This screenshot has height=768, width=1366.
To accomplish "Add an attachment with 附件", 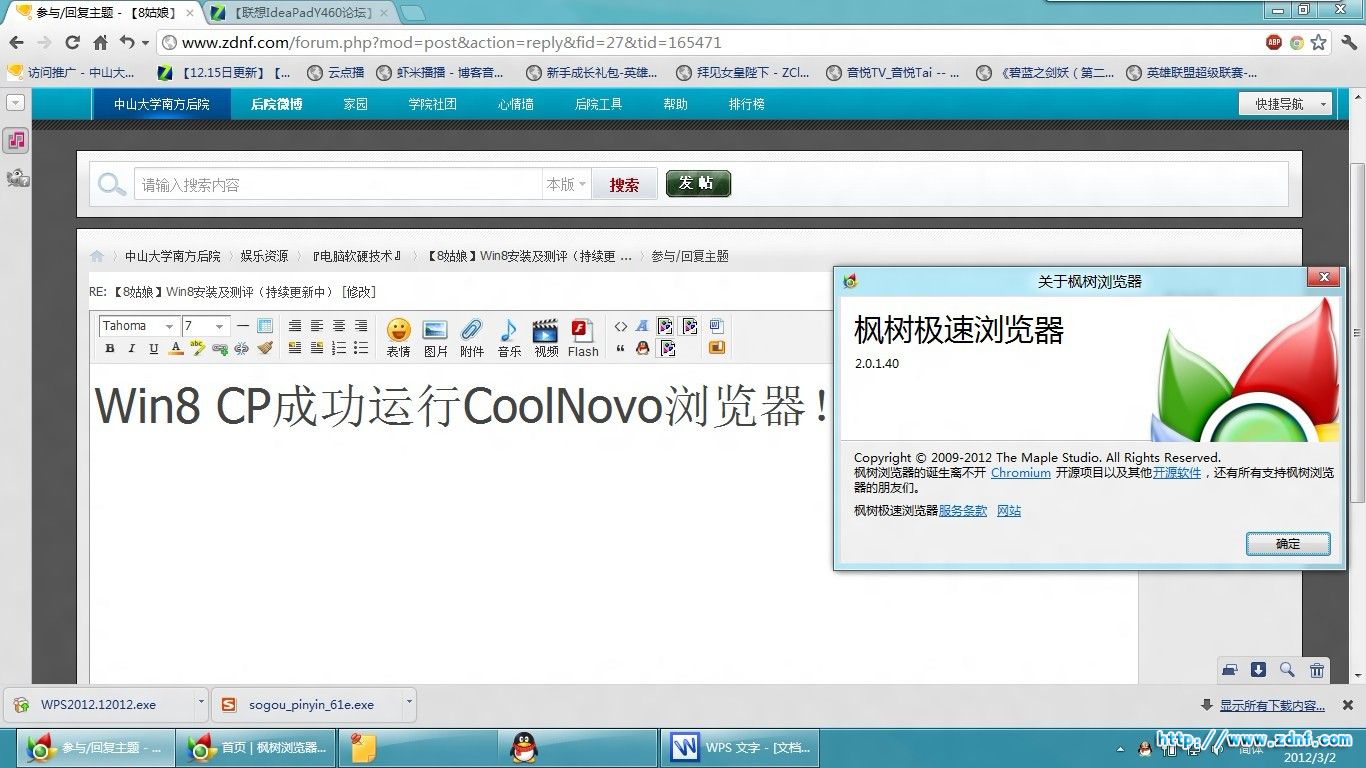I will pyautogui.click(x=472, y=338).
